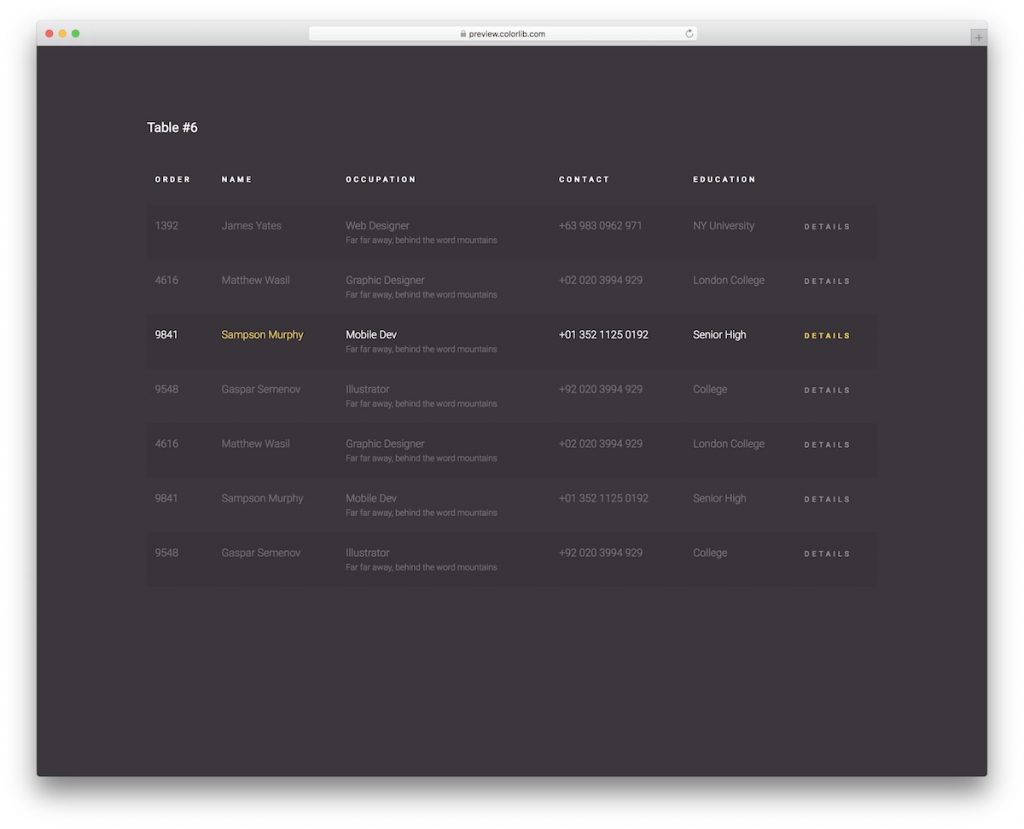Screen dimensions: 1024x829
Task: Select the name Sampson Murphy
Action: tap(262, 335)
